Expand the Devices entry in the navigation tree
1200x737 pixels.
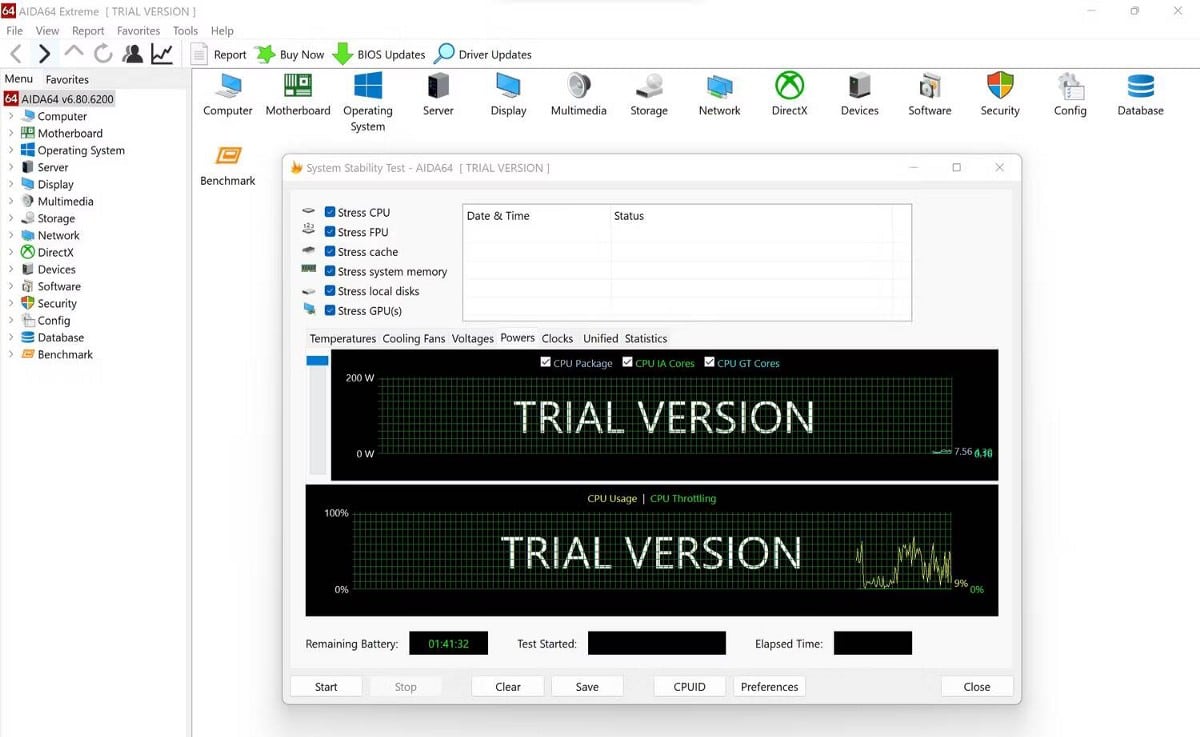click(x=10, y=269)
